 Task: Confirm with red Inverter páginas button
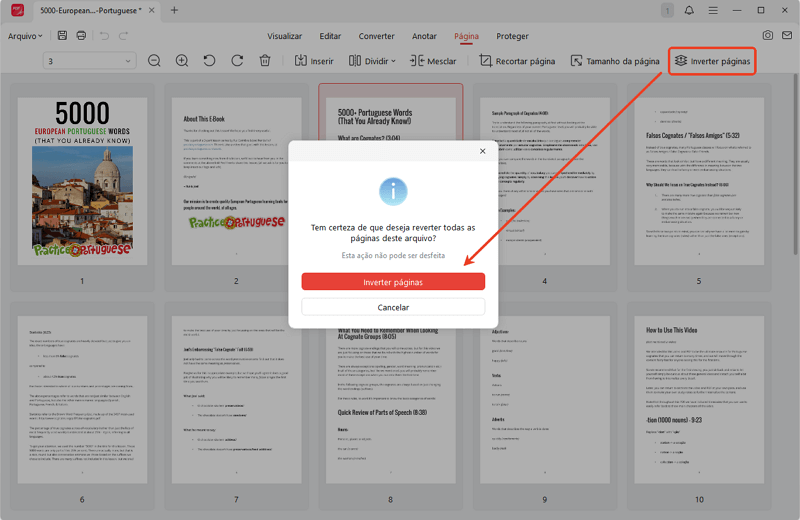click(x=393, y=282)
